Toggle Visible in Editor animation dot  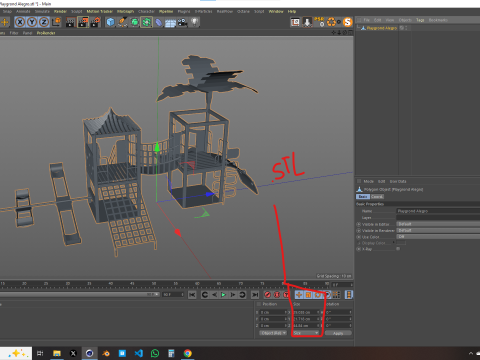[359, 224]
